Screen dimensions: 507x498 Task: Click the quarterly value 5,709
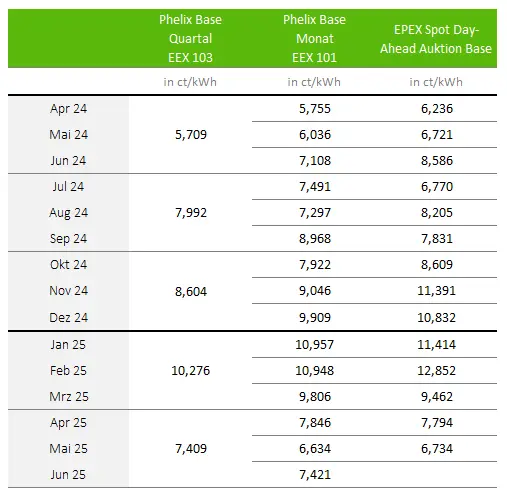(x=191, y=135)
